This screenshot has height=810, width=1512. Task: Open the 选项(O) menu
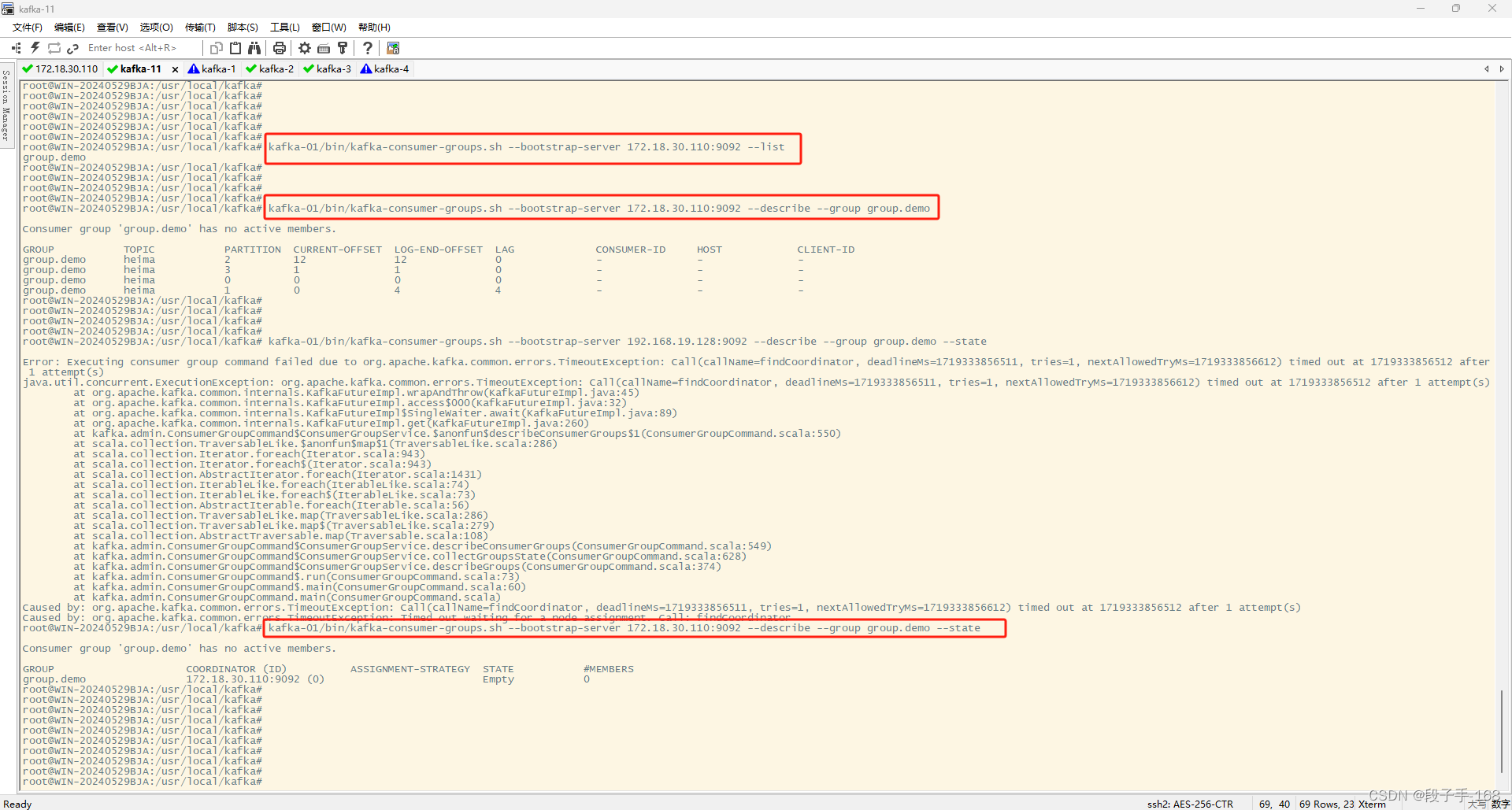click(156, 28)
